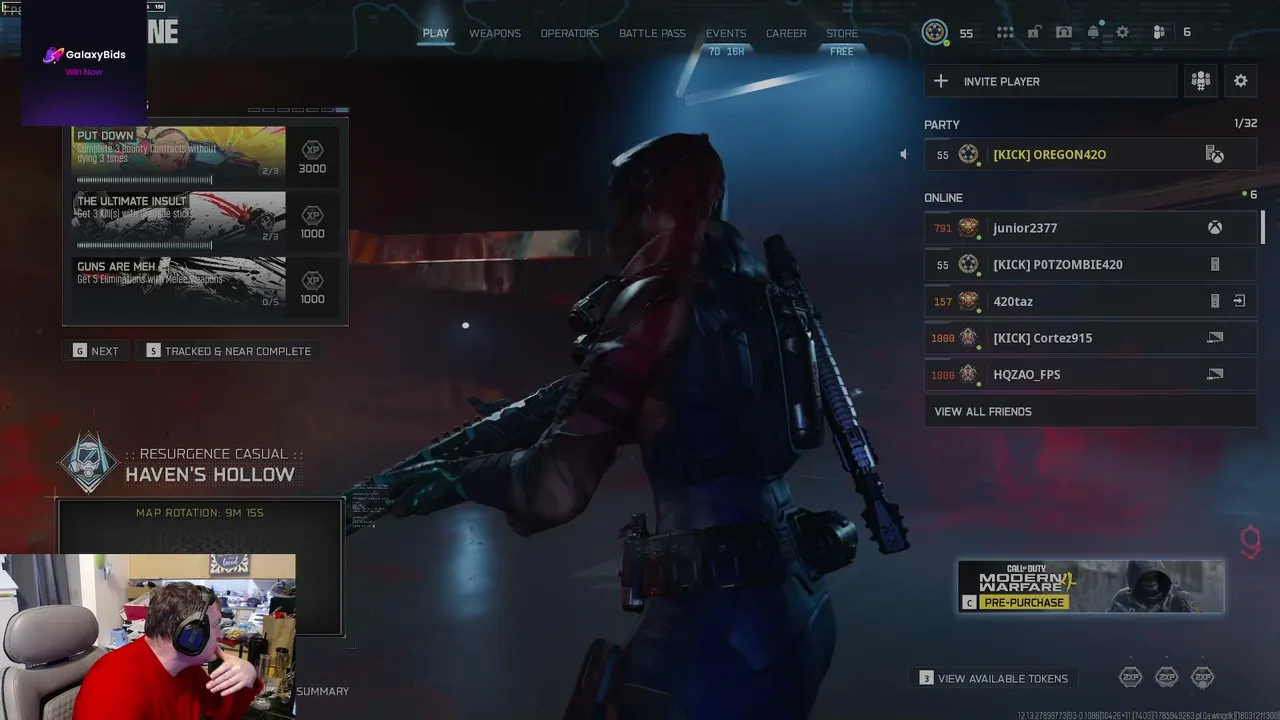
Task: Open the group code icon beside Invite Player
Action: (x=1201, y=81)
